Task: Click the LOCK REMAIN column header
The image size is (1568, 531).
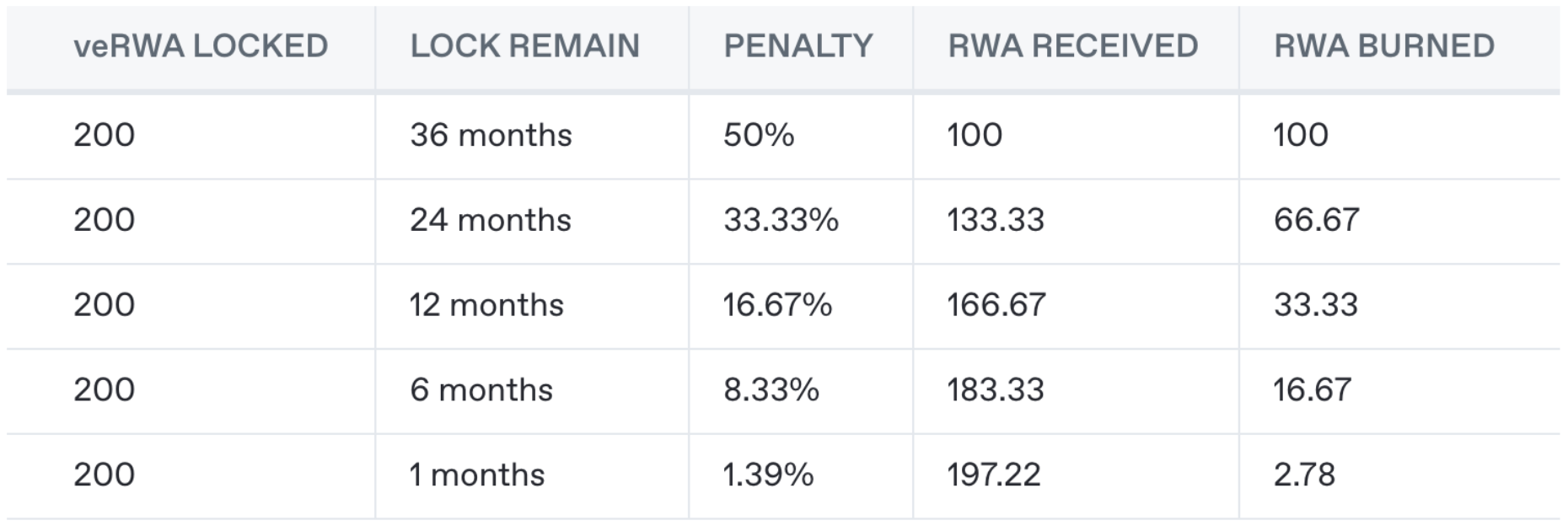Action: [x=524, y=46]
